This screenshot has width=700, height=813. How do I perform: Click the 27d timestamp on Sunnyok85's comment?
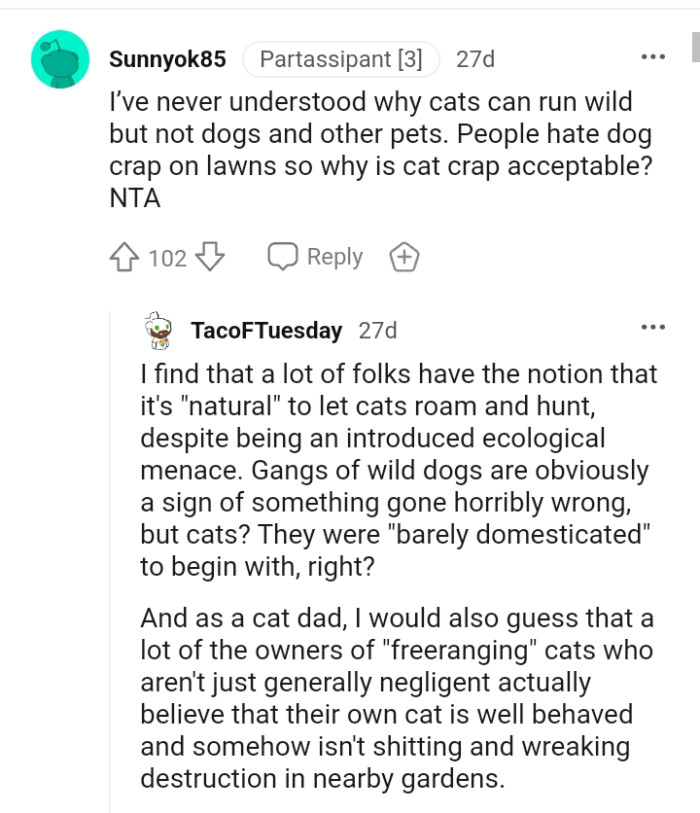pyautogui.click(x=475, y=59)
